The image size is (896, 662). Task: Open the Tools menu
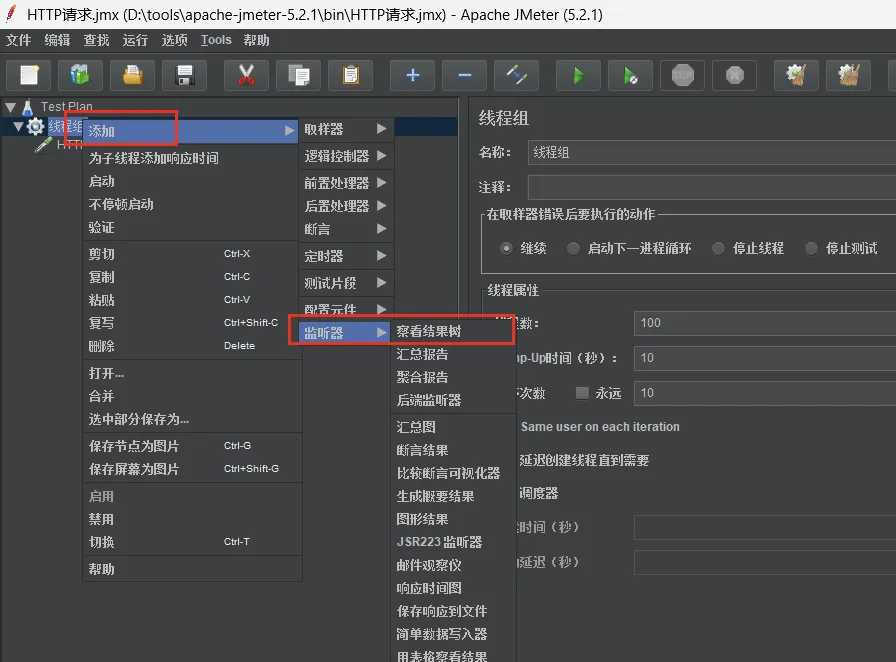[x=216, y=40]
